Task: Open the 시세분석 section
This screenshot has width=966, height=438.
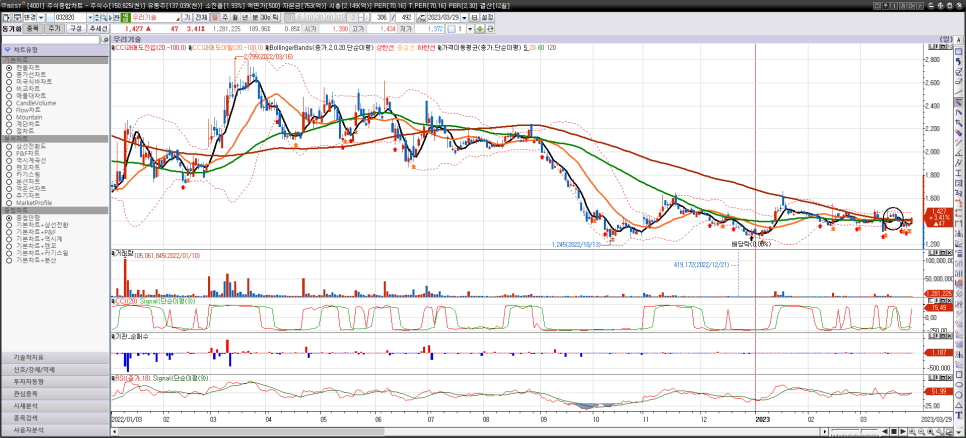Action: pyautogui.click(x=55, y=405)
